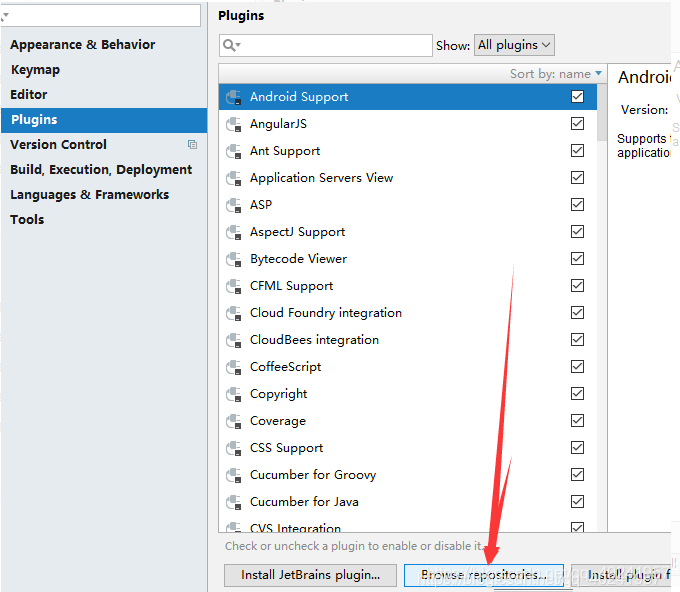Select the Cucumber for Java row
The width and height of the screenshot is (680, 592).
408,502
